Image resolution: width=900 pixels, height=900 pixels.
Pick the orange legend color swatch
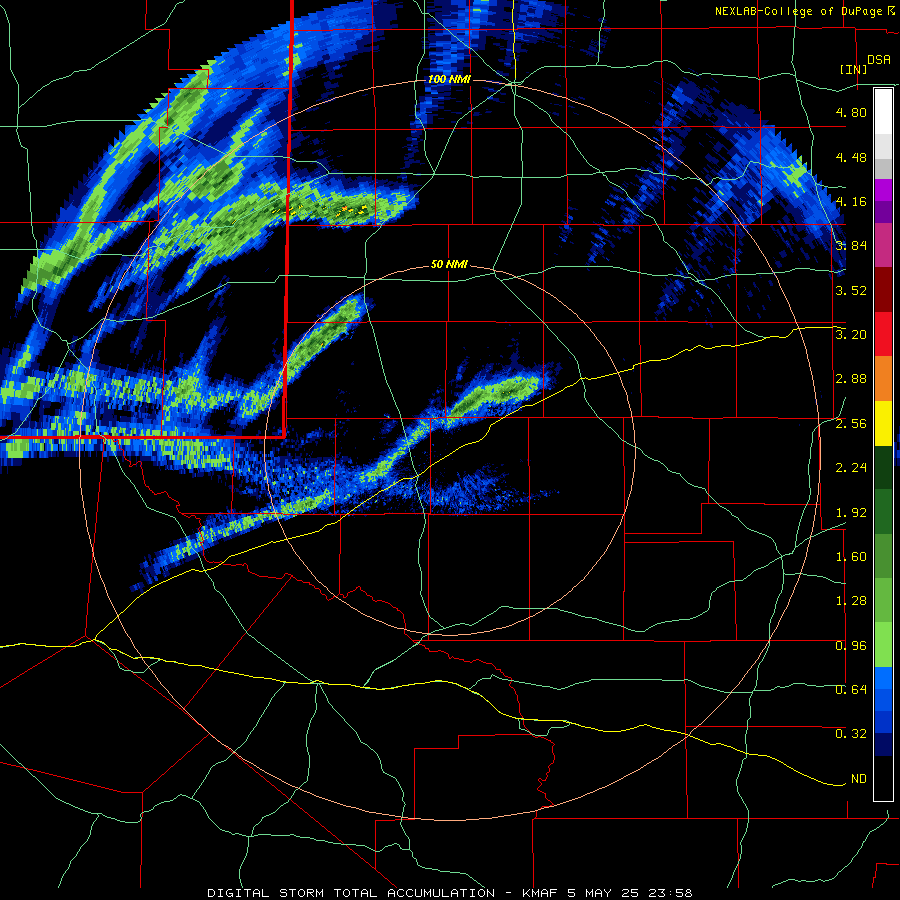click(x=883, y=379)
